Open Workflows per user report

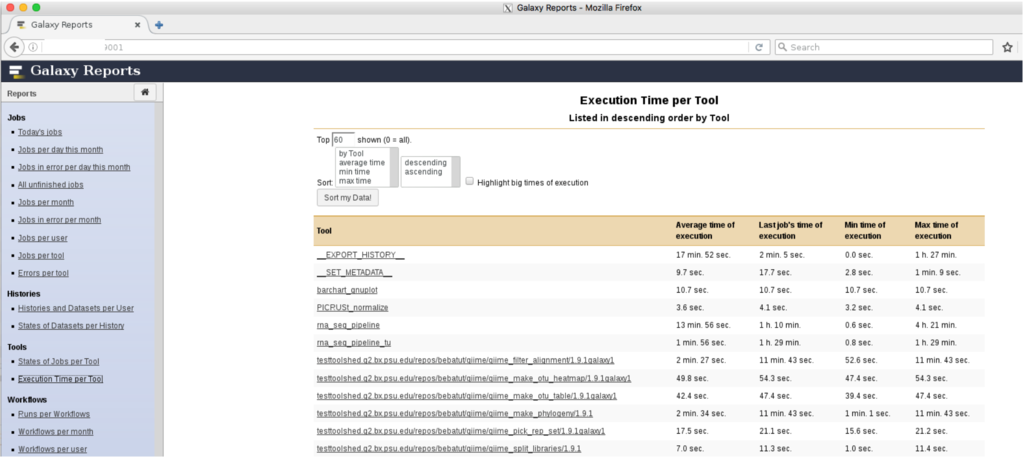coord(52,449)
